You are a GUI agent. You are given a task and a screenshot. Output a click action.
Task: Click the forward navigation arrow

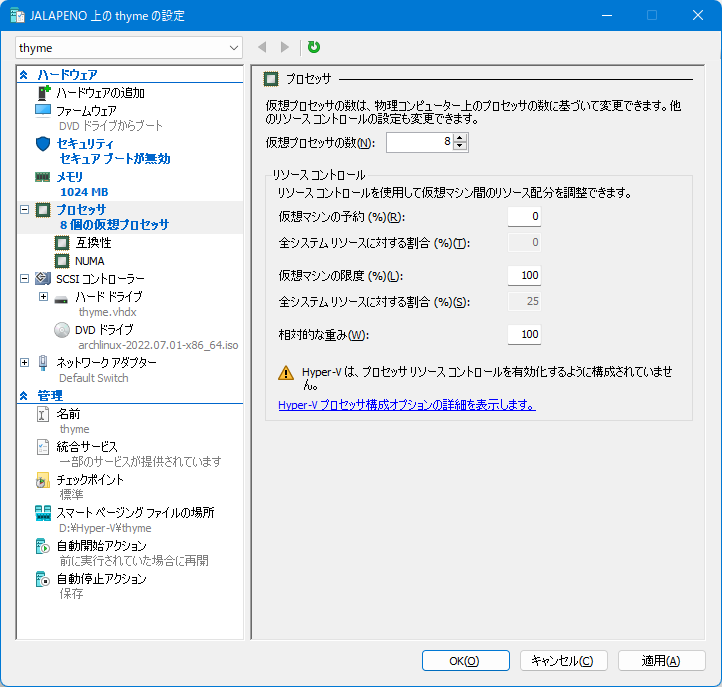click(x=285, y=47)
